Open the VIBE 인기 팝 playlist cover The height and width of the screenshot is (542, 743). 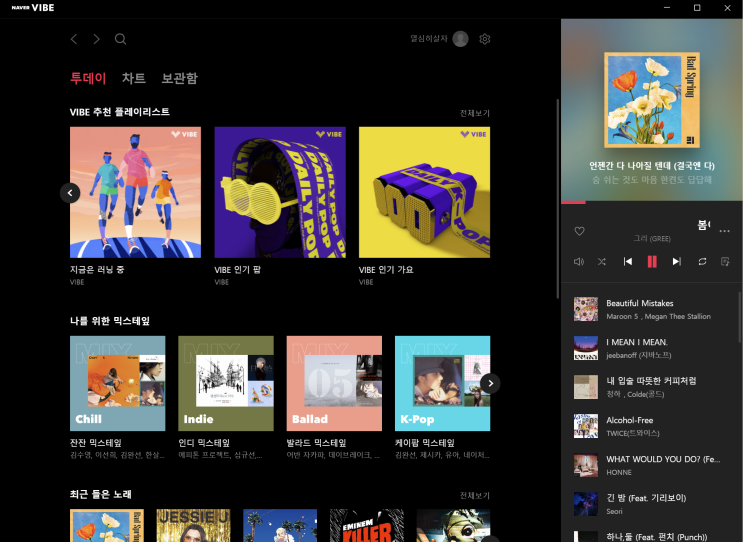(280, 192)
